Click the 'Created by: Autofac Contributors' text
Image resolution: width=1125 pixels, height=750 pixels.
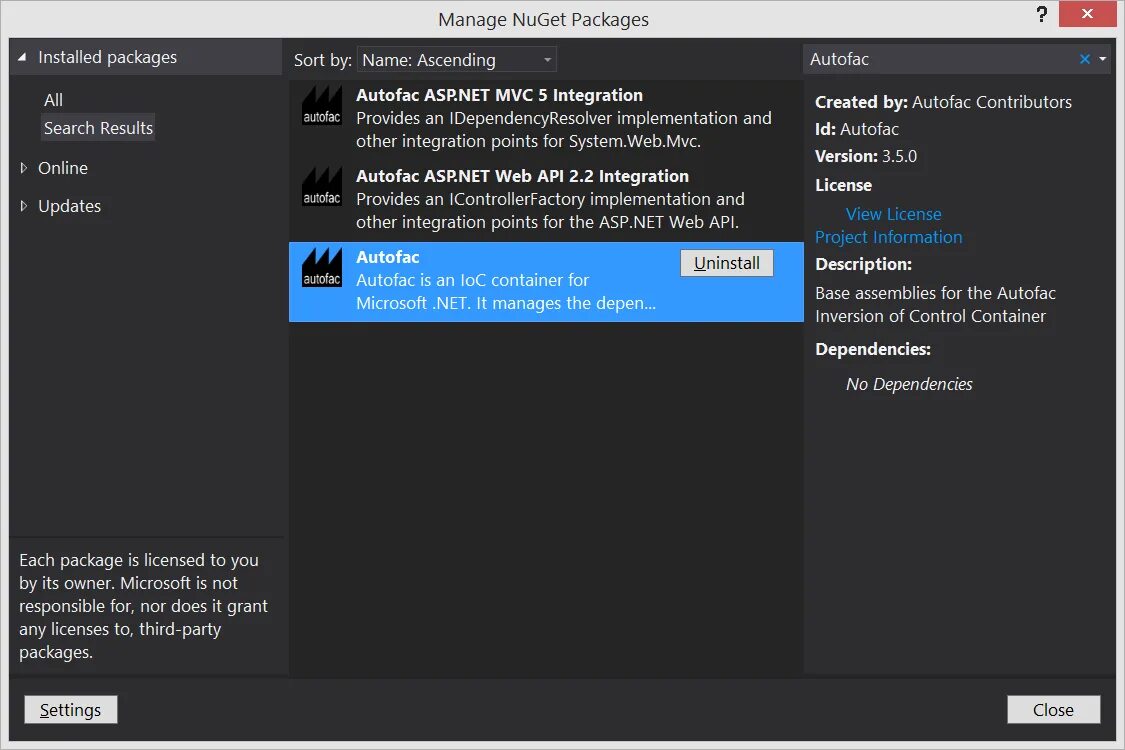[x=943, y=102]
